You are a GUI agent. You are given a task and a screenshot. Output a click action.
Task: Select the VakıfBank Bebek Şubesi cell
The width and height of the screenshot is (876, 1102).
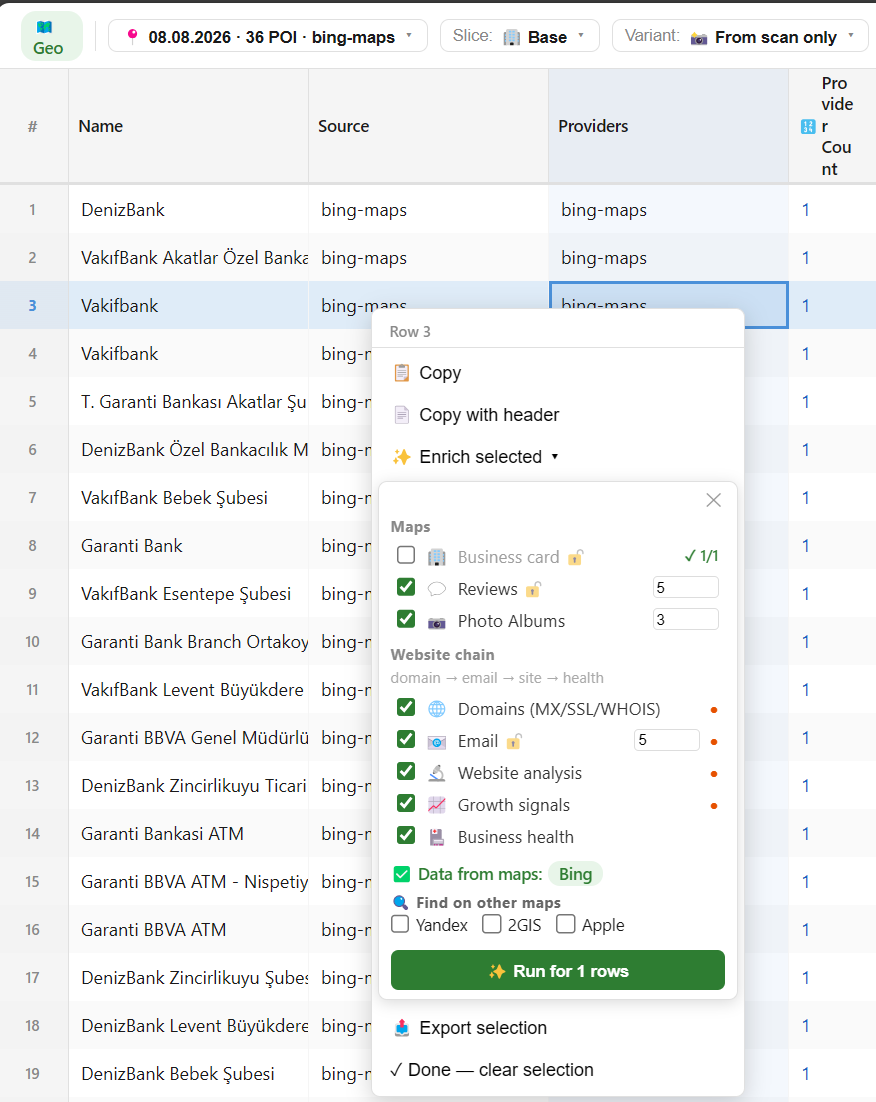click(188, 498)
